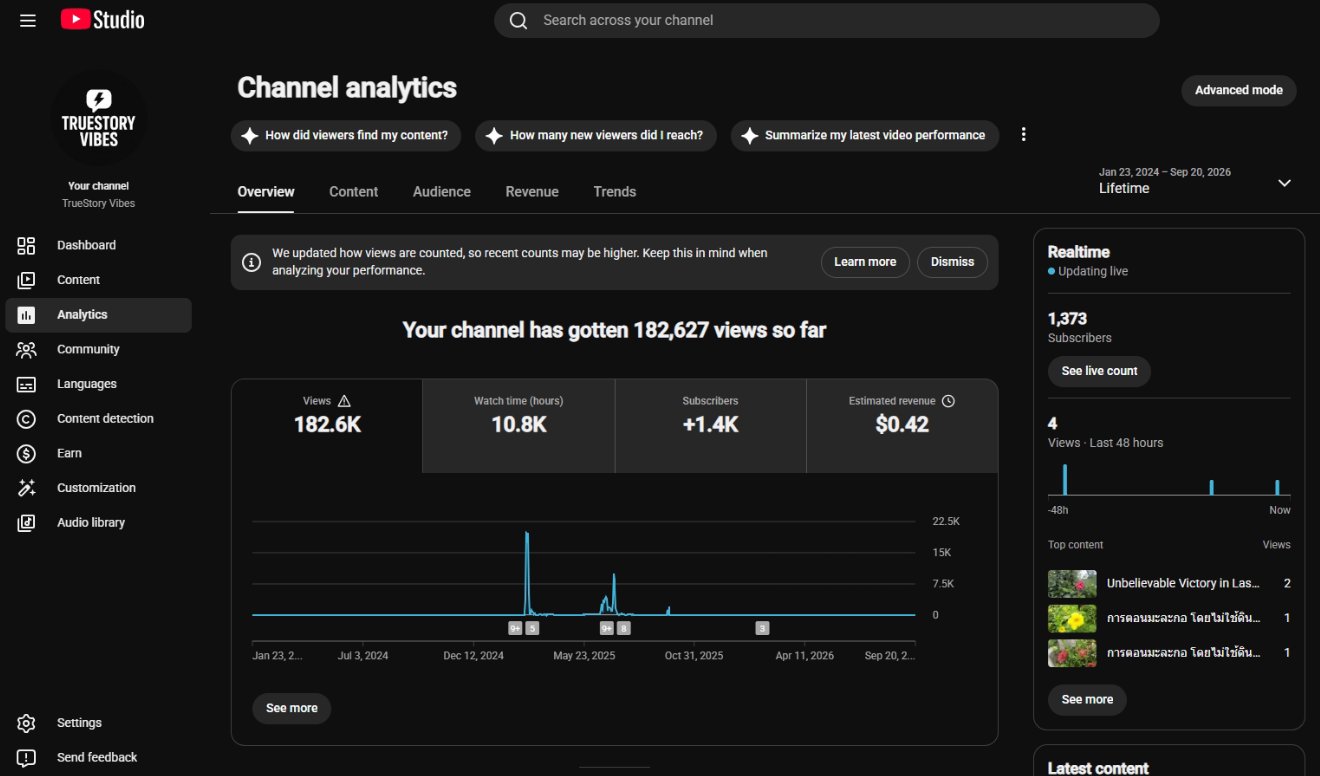Screen dimensions: 1320x776
Task: Open the Content icon in sidebar
Action: [26, 280]
